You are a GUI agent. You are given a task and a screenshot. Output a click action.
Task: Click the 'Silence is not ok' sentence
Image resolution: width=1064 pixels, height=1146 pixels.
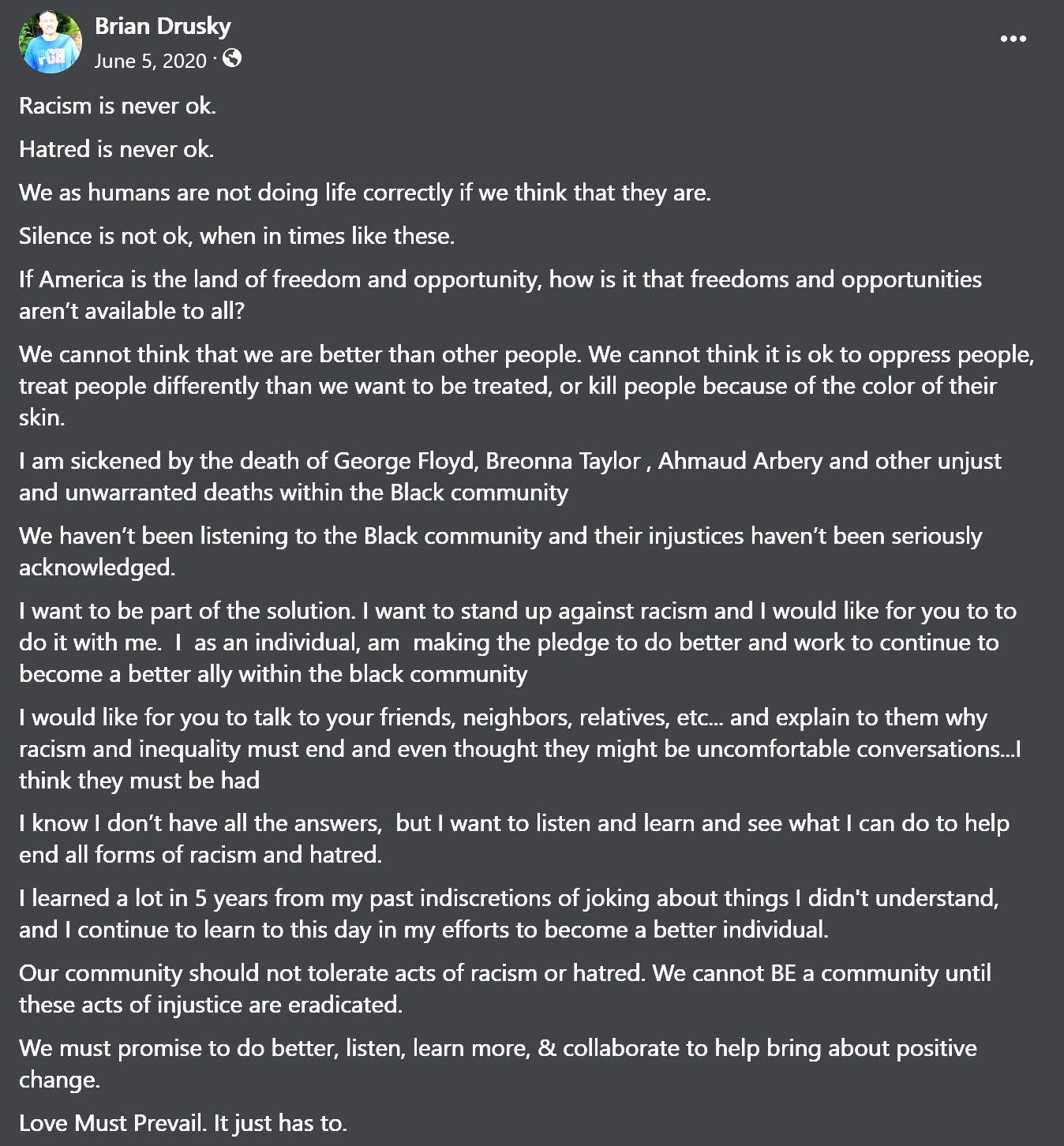click(237, 236)
